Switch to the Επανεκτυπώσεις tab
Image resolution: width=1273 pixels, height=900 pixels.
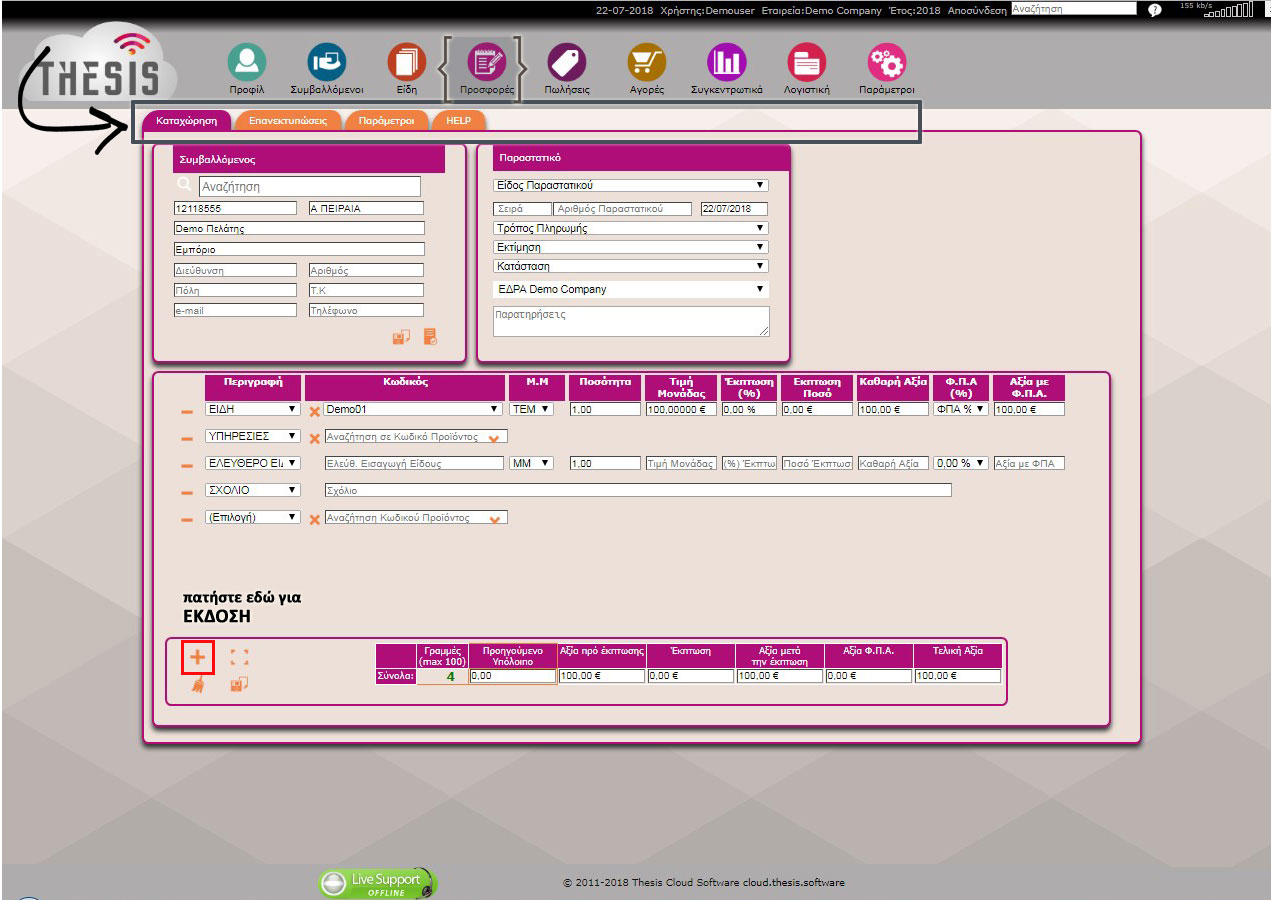coord(288,120)
